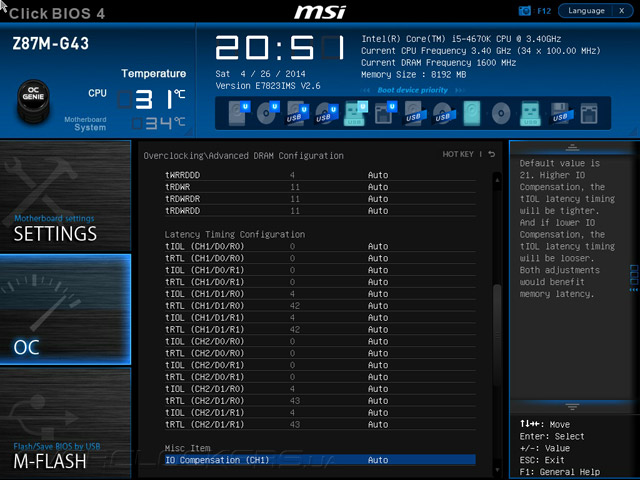The image size is (640, 480).
Task: Set tRDWRDR Auto value field
Action: 378,199
